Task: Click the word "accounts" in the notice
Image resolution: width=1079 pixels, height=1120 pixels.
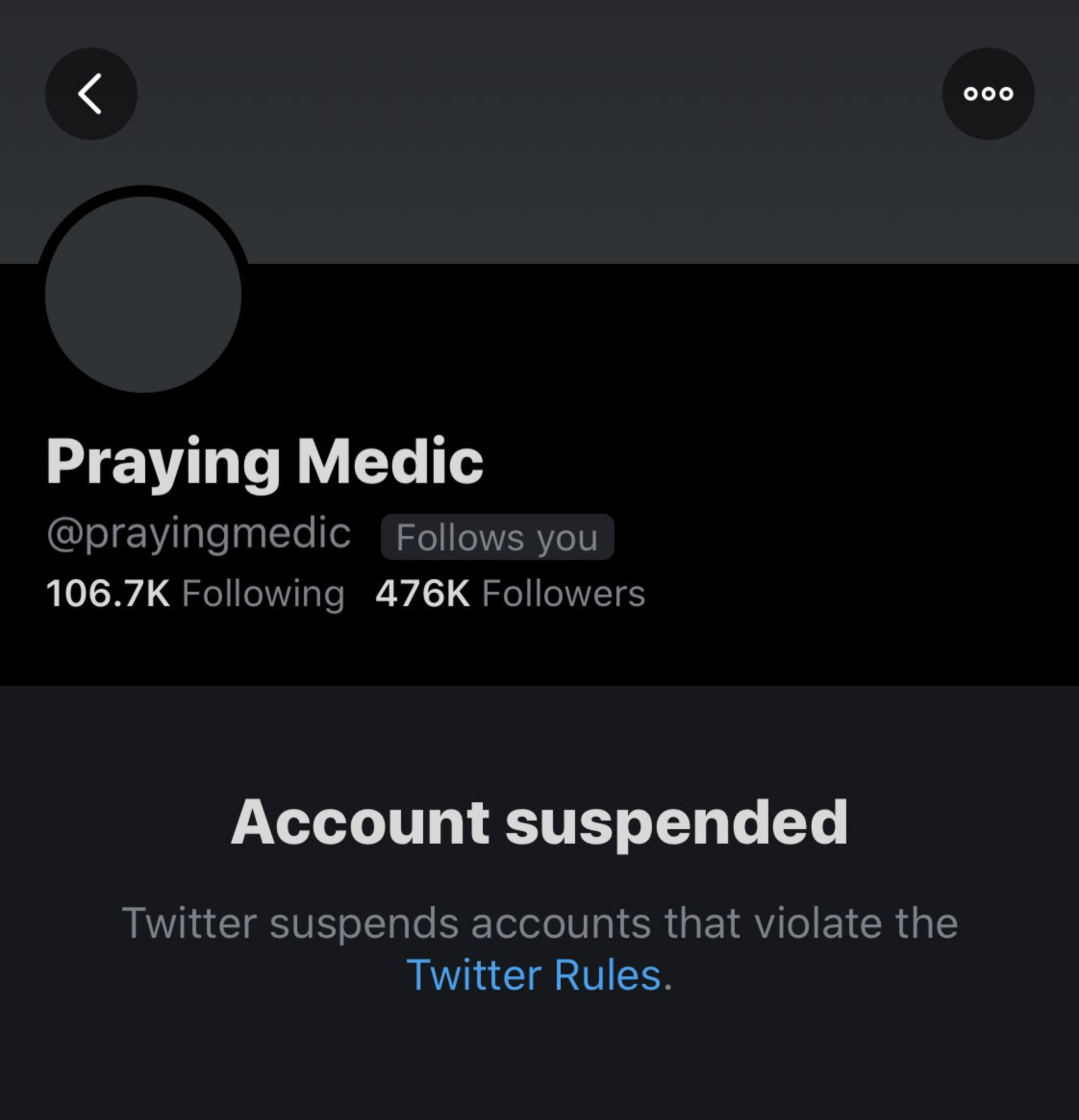Action: 561,922
